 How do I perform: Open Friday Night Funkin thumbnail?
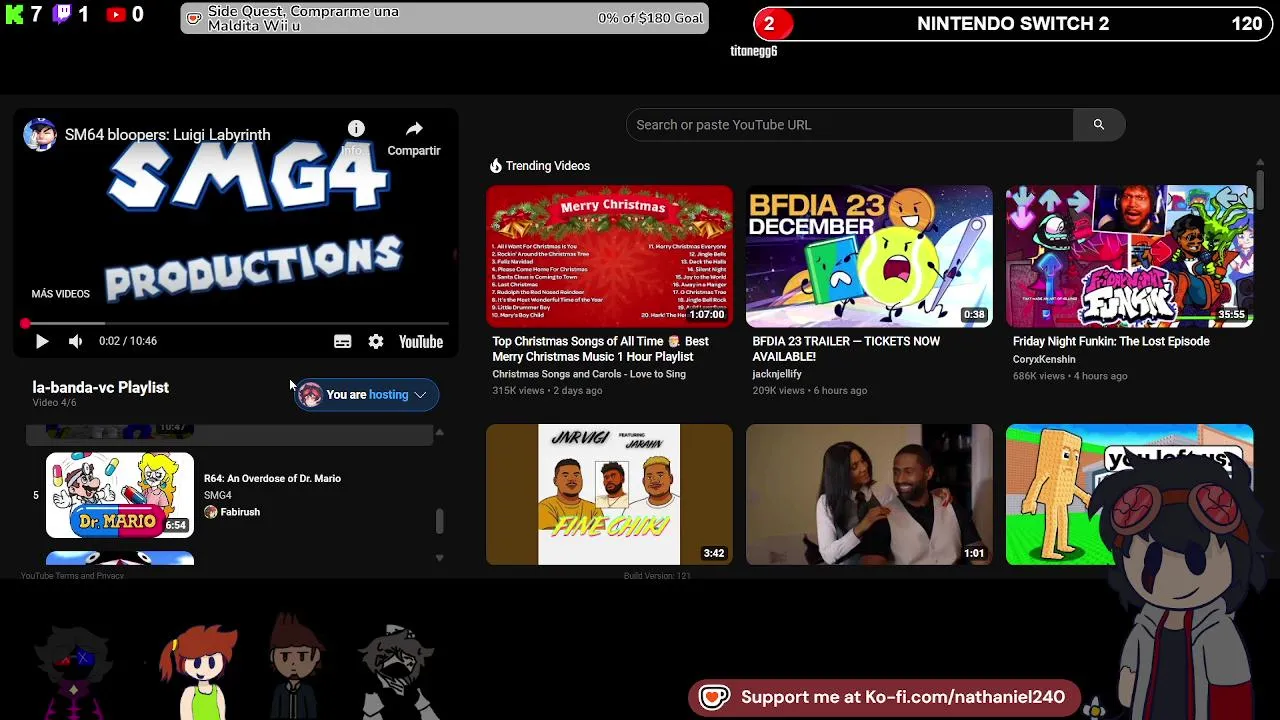1129,256
